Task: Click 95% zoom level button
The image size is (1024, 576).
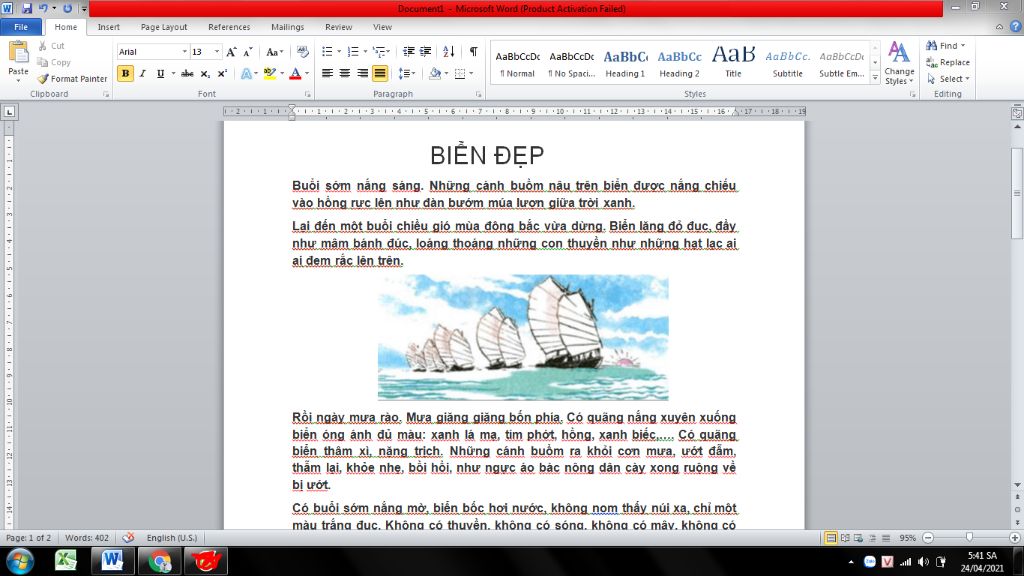Action: pos(907,538)
